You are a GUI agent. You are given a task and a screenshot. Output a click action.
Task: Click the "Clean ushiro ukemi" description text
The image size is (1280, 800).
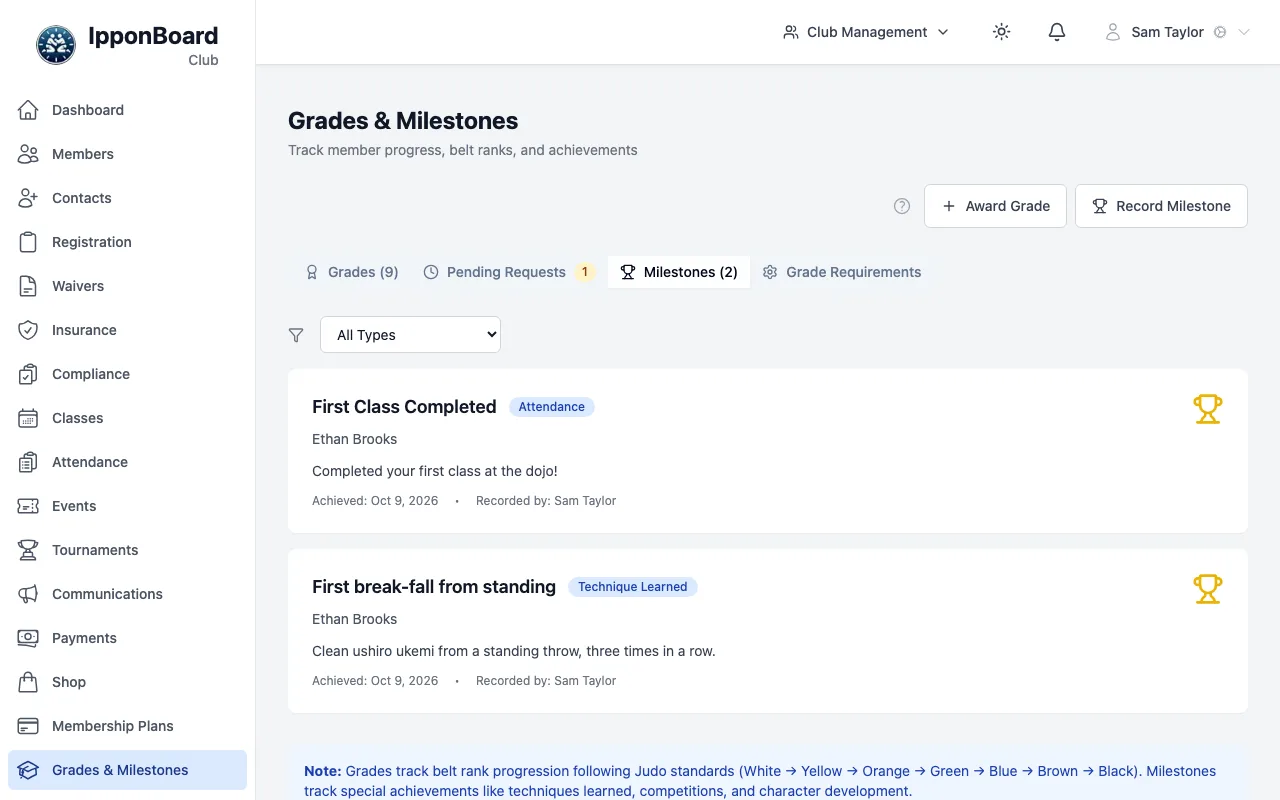point(514,651)
